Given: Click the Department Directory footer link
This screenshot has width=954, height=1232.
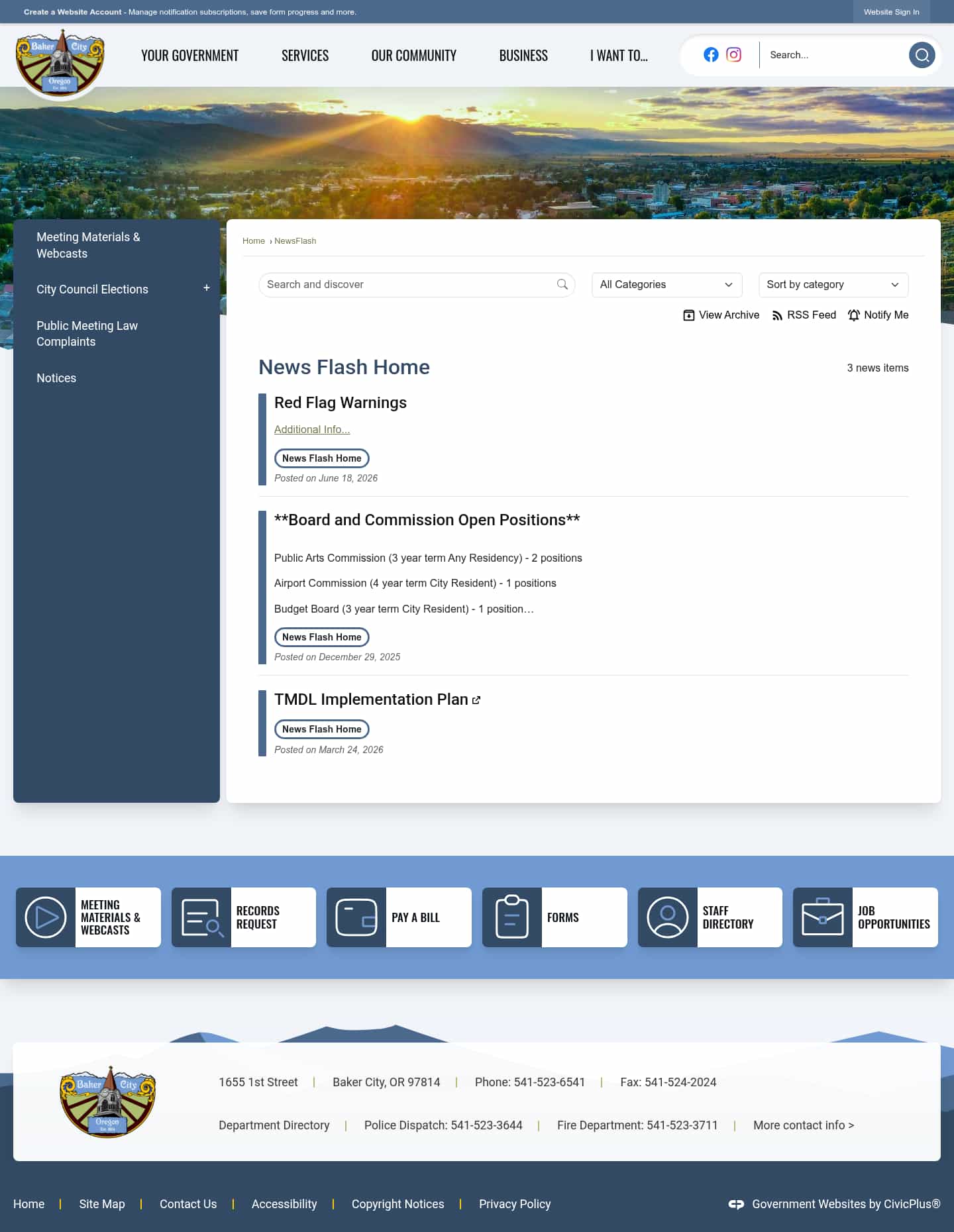Looking at the screenshot, I should (x=274, y=1125).
